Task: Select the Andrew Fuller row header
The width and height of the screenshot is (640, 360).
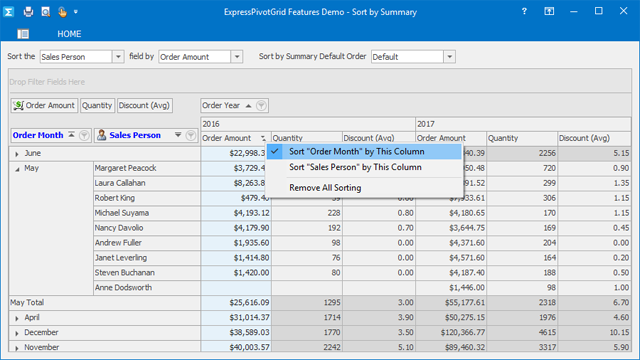Action: point(147,243)
